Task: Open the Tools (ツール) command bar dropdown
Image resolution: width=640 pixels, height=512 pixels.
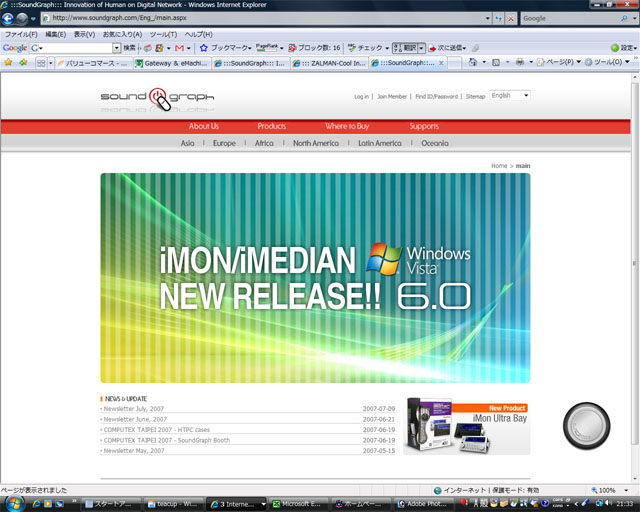Action: 607,62
